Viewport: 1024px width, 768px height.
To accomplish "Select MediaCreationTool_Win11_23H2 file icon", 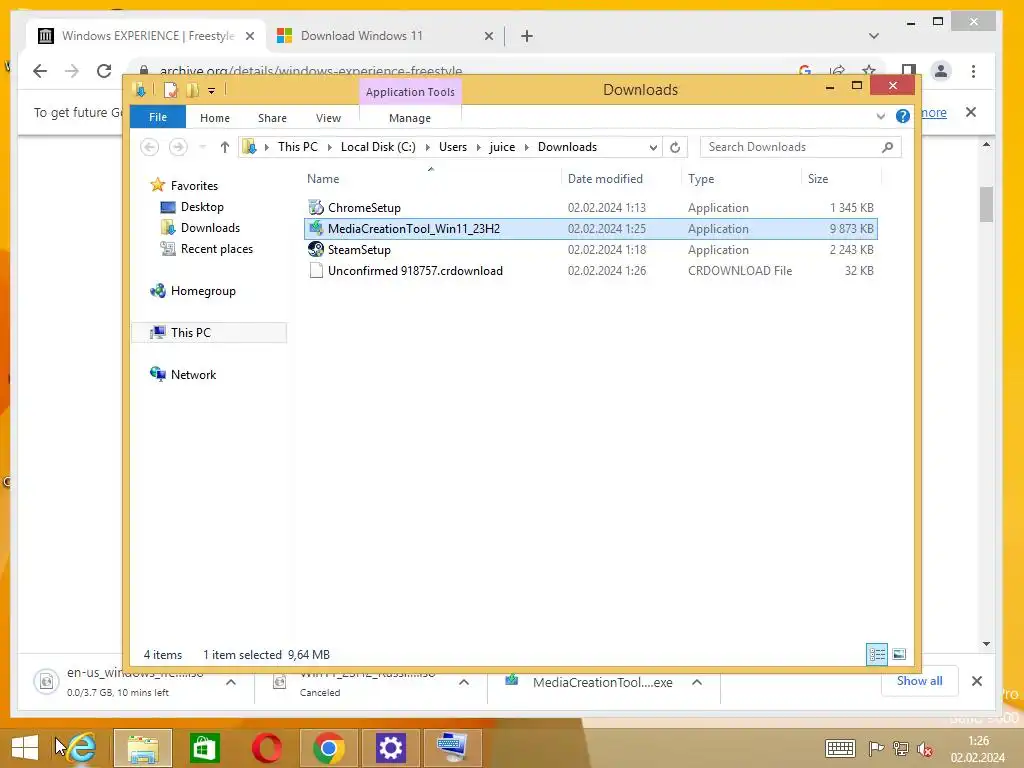I will click(315, 229).
